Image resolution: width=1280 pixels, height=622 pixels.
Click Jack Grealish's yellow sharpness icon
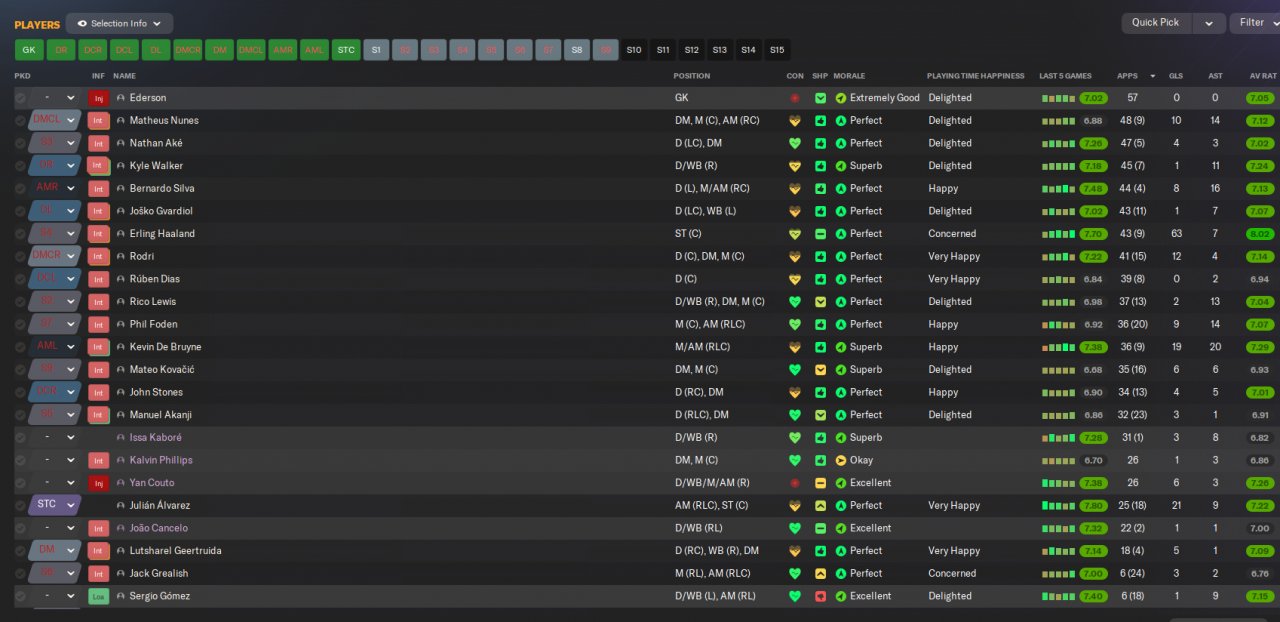pos(820,574)
